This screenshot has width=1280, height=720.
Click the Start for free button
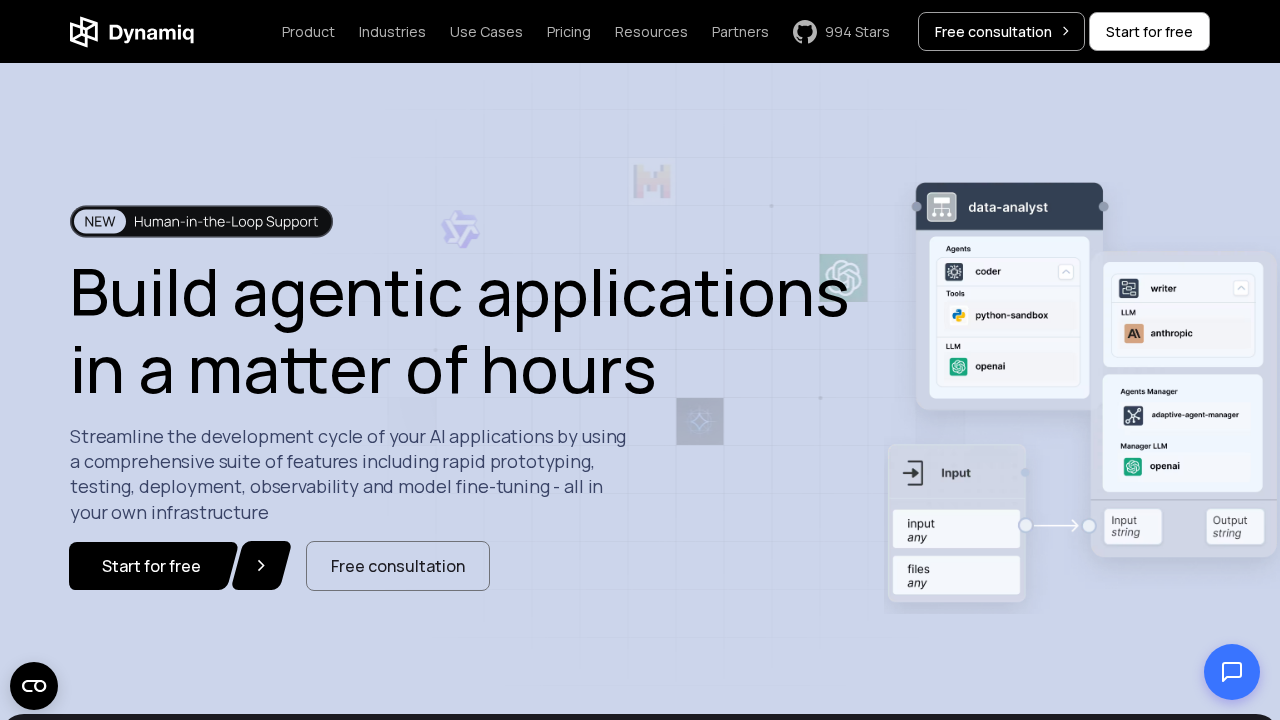[151, 566]
